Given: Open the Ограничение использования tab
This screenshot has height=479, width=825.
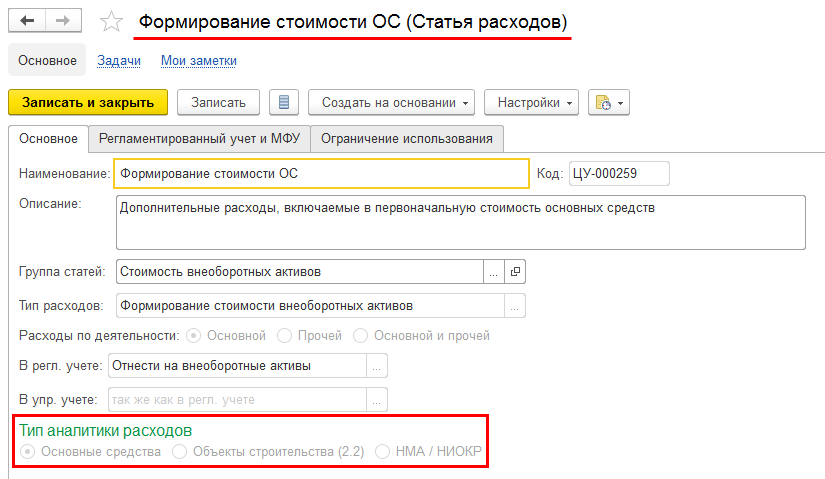Looking at the screenshot, I should tap(406, 139).
